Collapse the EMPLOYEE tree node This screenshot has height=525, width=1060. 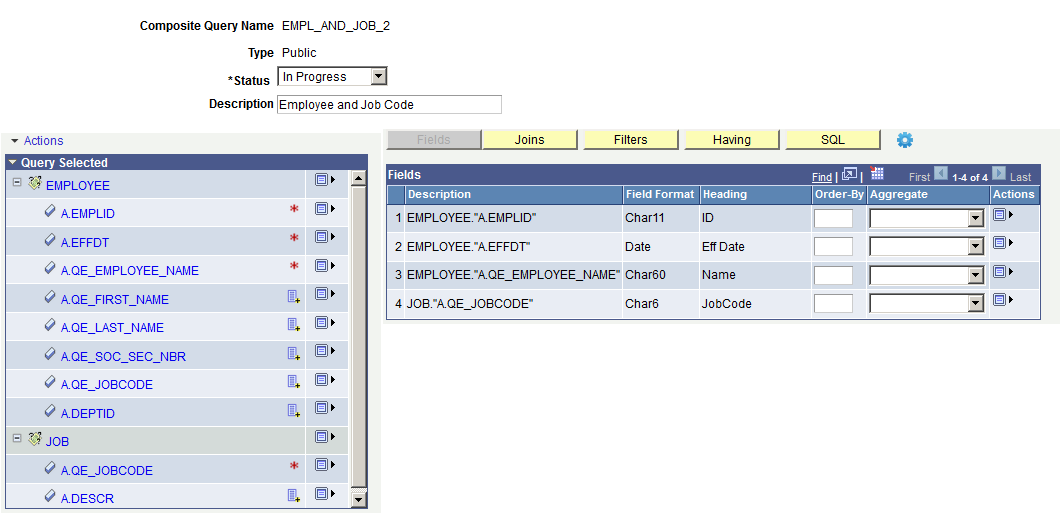(x=17, y=182)
